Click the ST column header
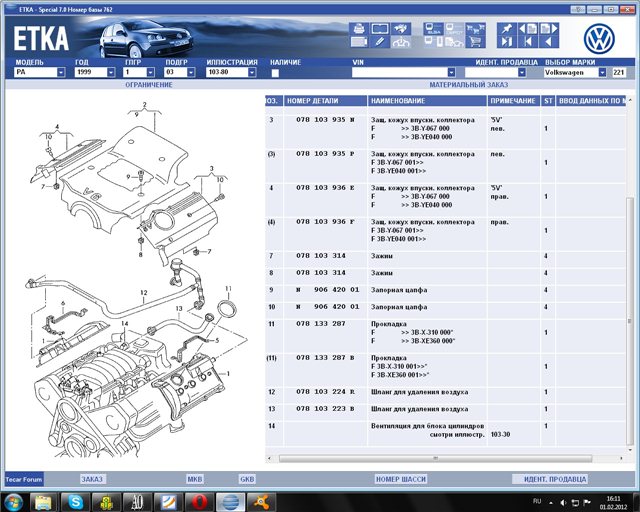Viewport: 640px width, 512px height. click(548, 101)
